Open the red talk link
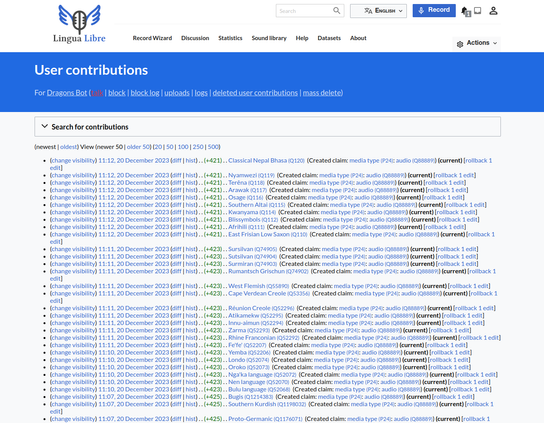 [x=97, y=93]
